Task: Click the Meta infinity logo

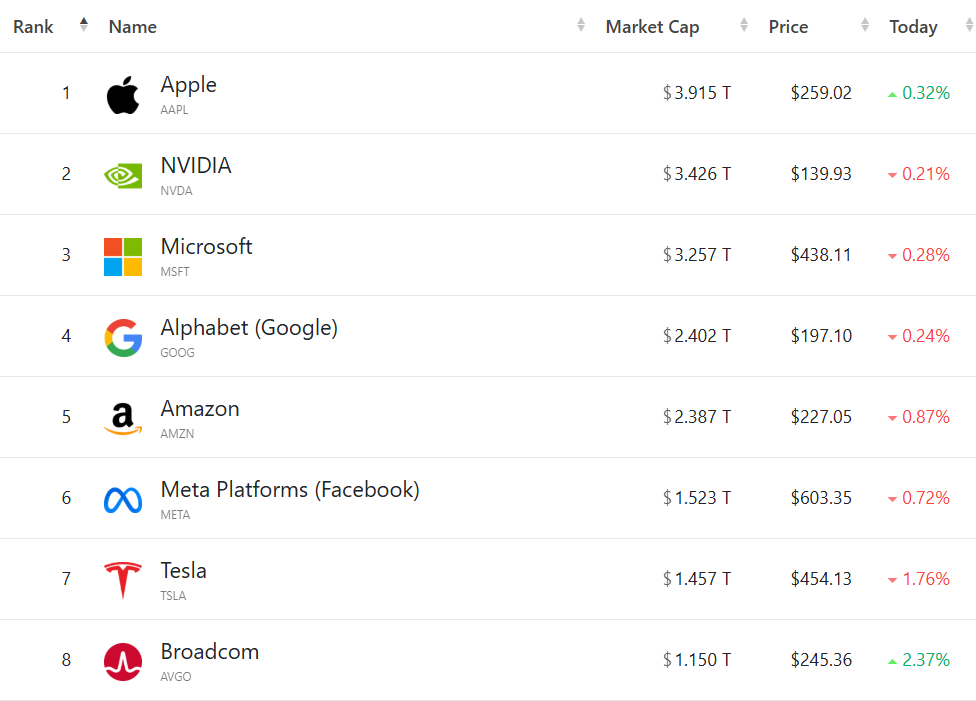Action: click(x=123, y=499)
